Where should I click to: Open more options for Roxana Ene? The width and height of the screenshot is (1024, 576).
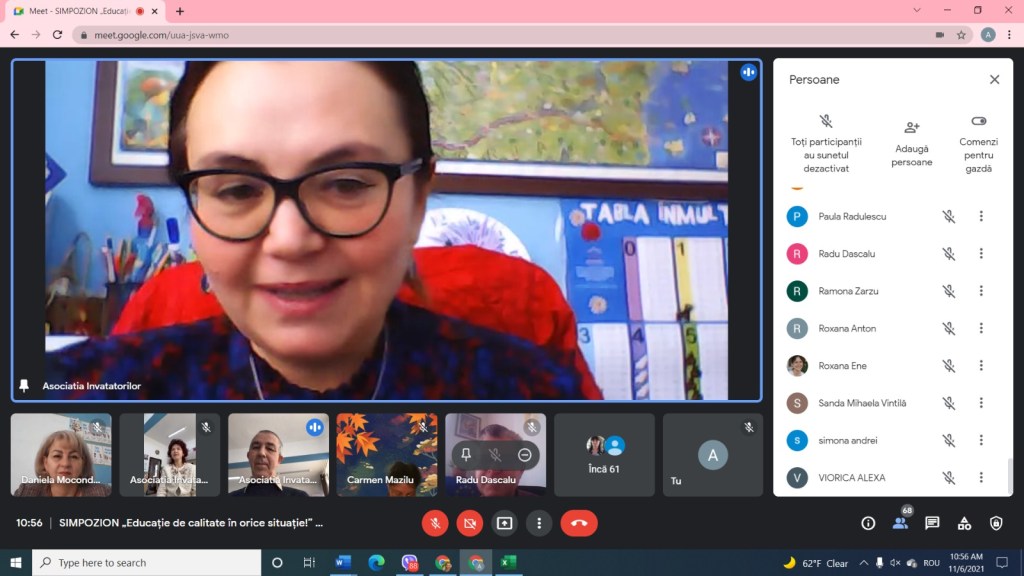(x=981, y=366)
